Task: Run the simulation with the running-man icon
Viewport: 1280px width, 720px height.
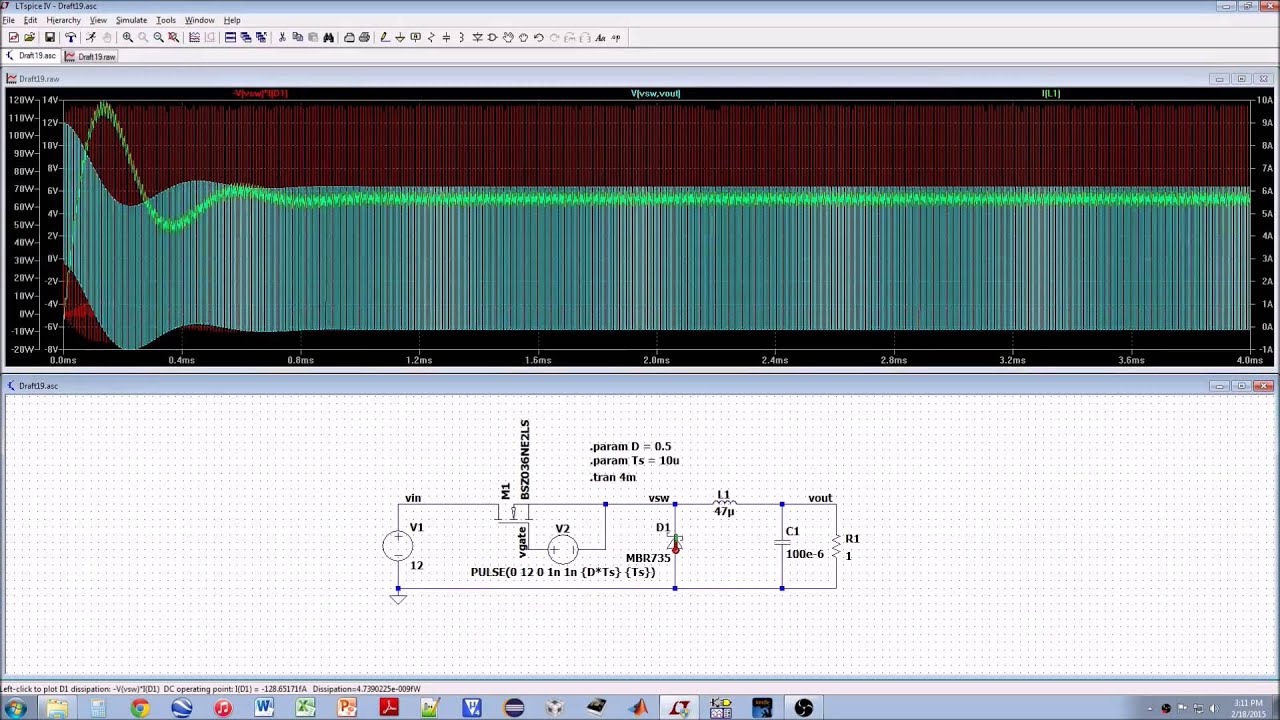Action: click(x=90, y=37)
